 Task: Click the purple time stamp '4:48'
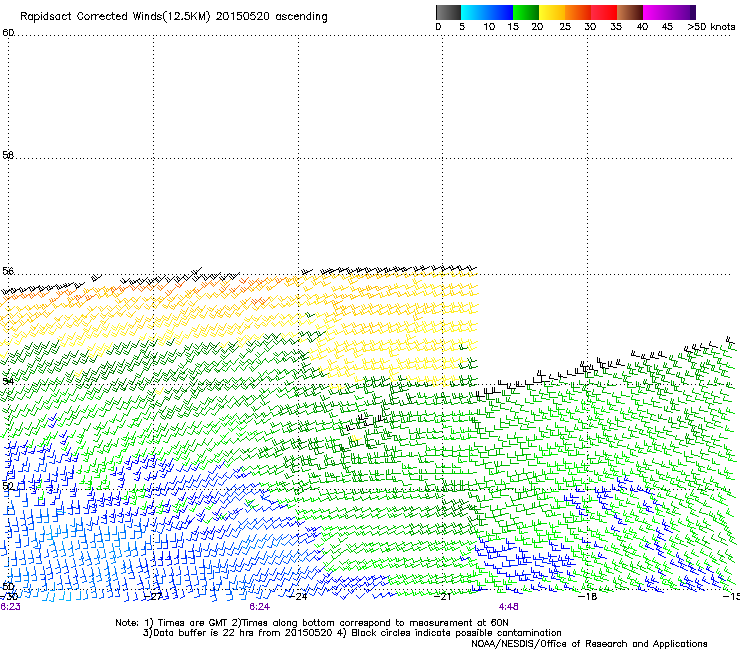(x=508, y=607)
